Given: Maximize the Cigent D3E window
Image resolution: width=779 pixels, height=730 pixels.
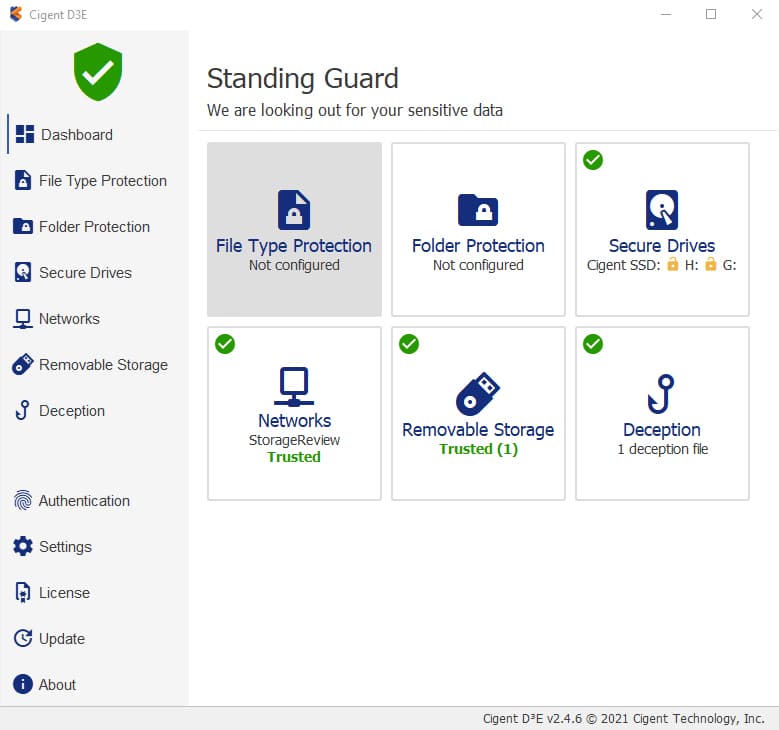Looking at the screenshot, I should 711,14.
